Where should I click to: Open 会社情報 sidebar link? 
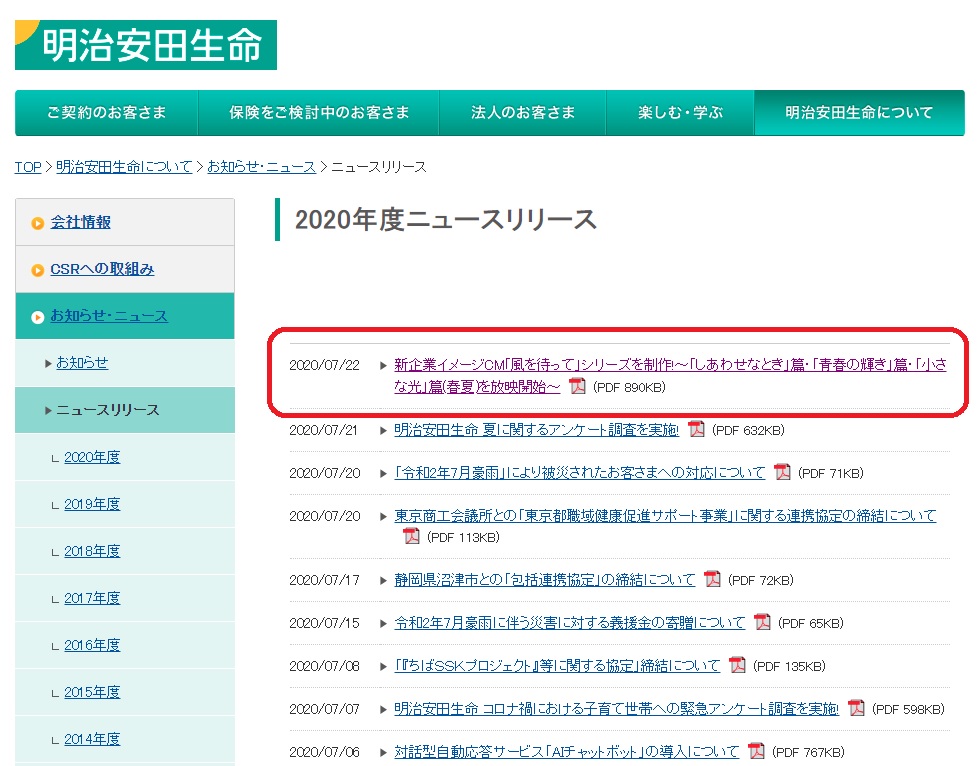click(81, 222)
